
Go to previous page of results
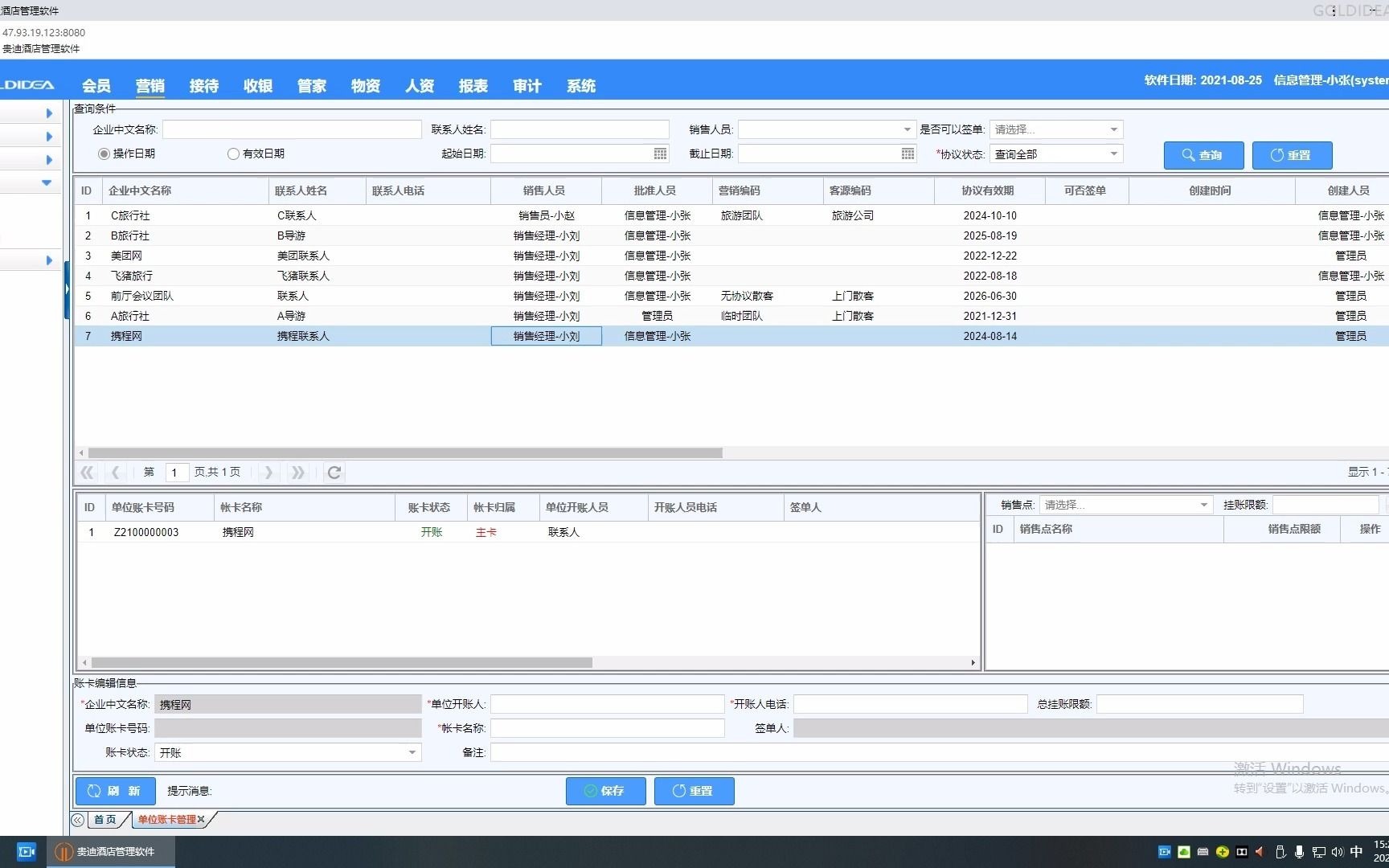[x=115, y=473]
